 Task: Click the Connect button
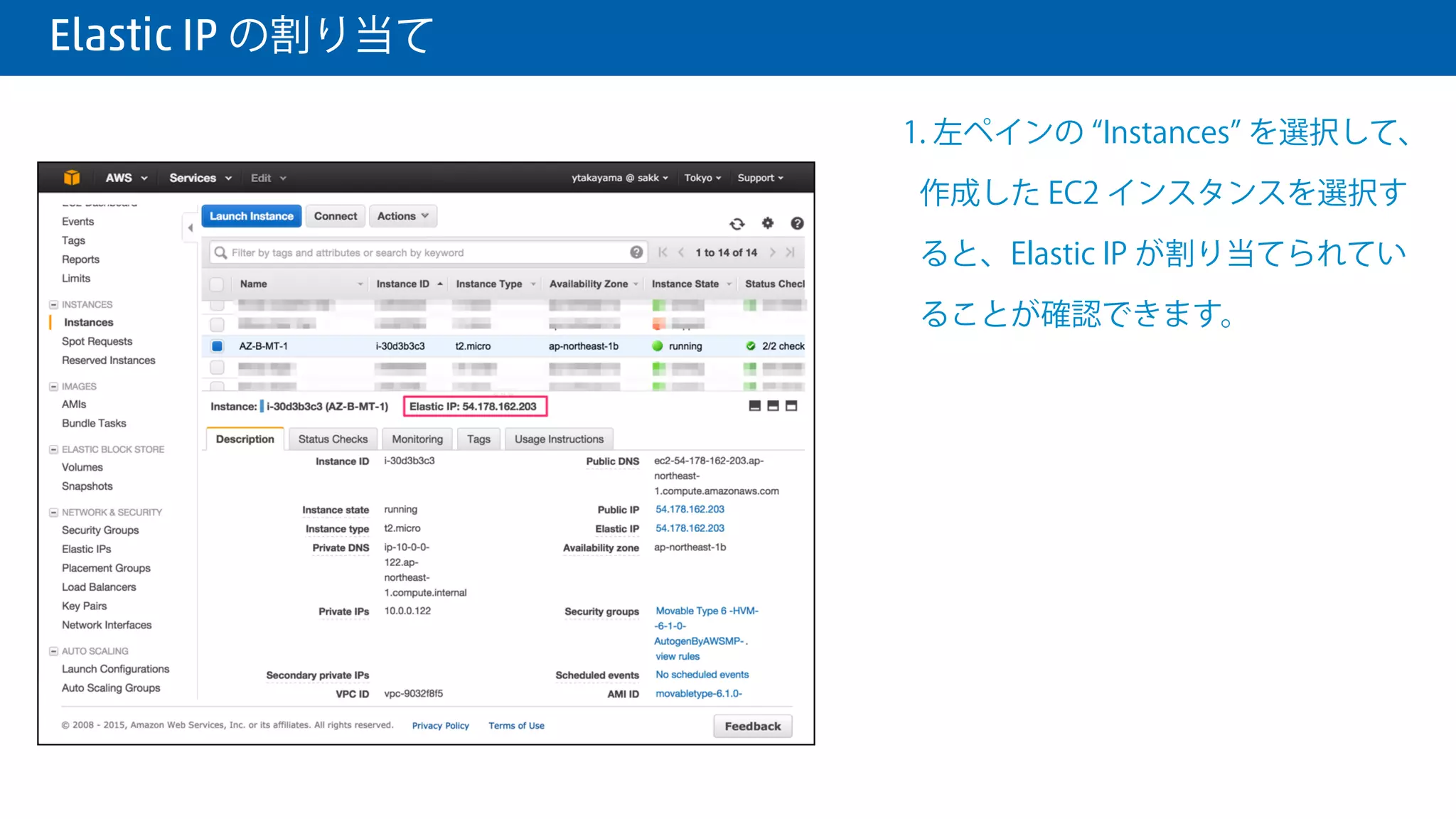[x=336, y=216]
